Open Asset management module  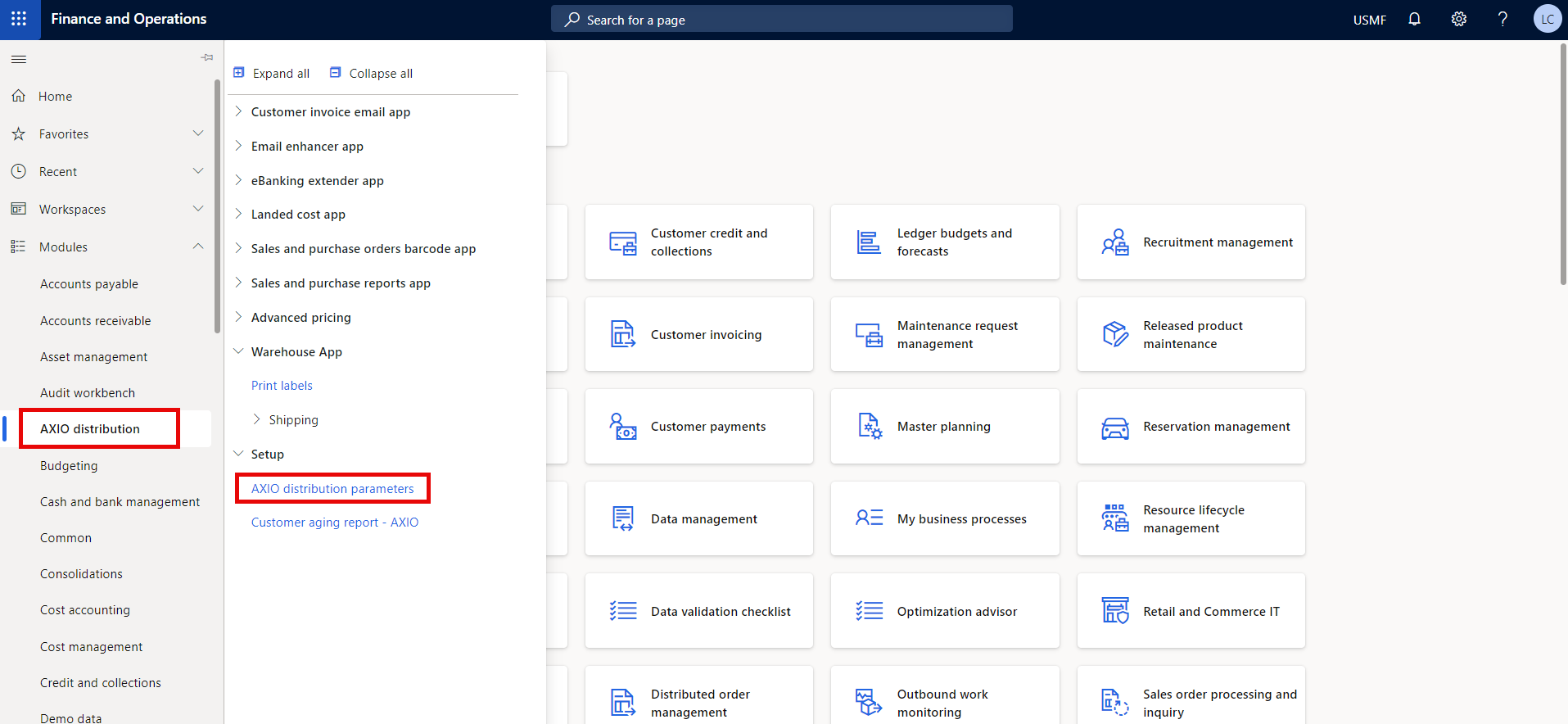[93, 357]
